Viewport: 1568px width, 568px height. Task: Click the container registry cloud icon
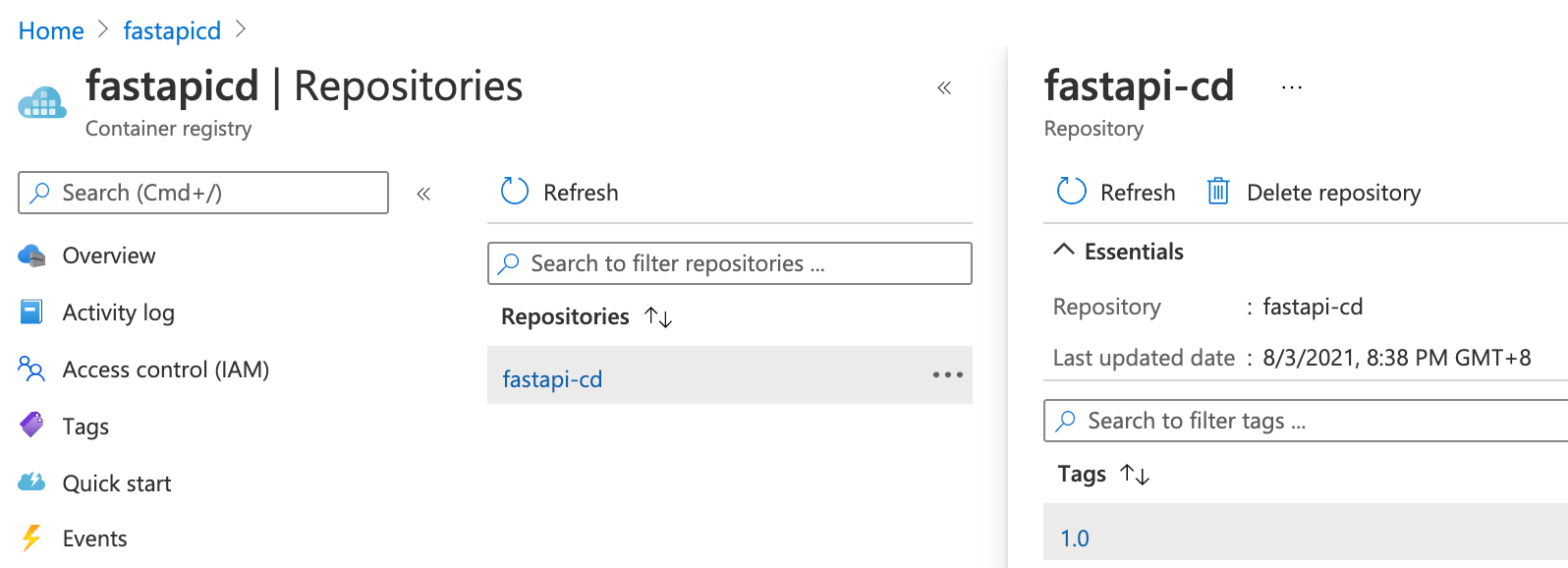(42, 103)
